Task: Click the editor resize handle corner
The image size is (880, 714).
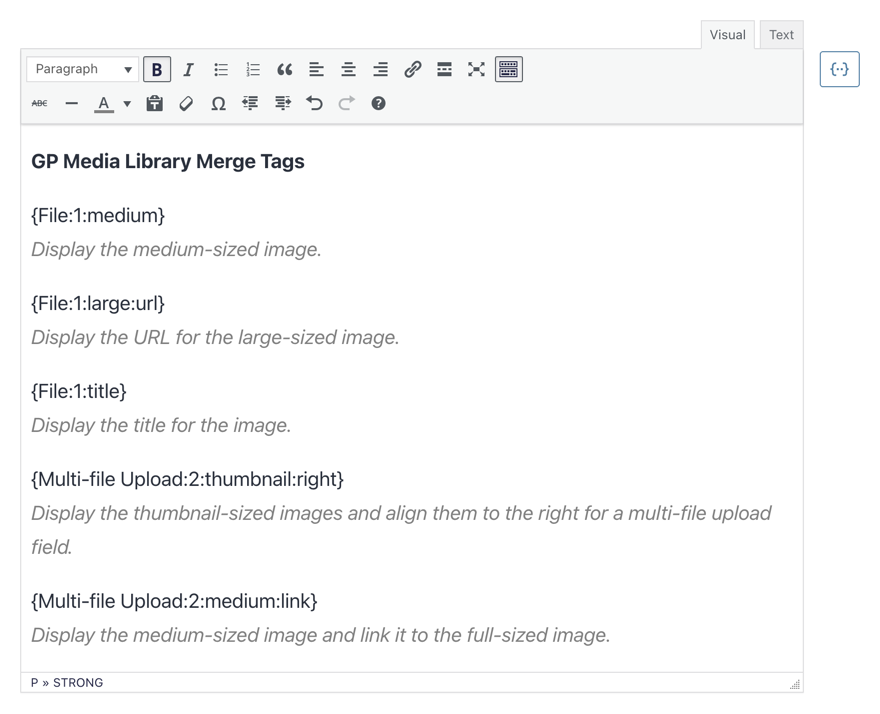Action: point(795,684)
